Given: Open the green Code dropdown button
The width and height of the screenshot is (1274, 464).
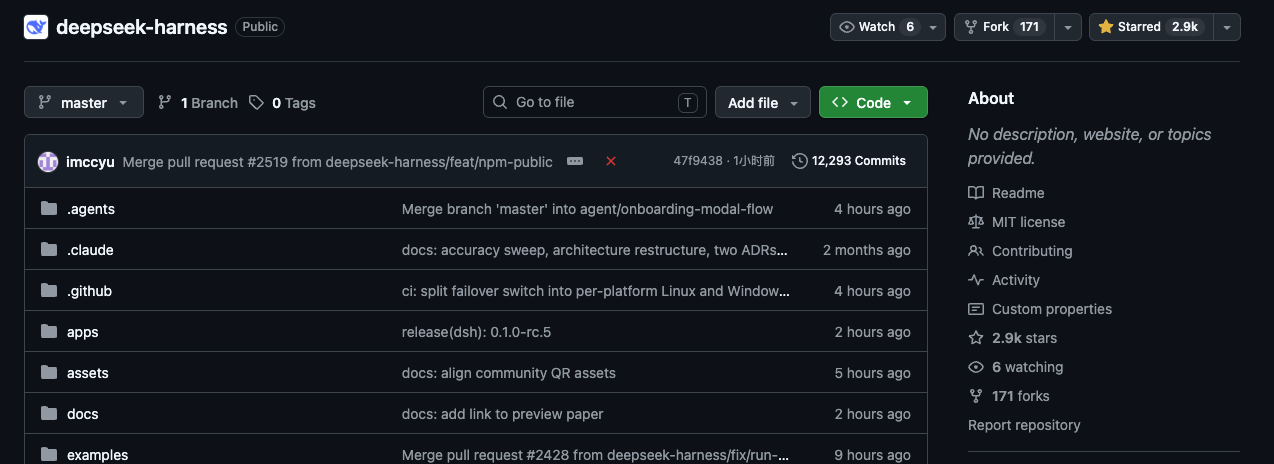Looking at the screenshot, I should (x=873, y=102).
